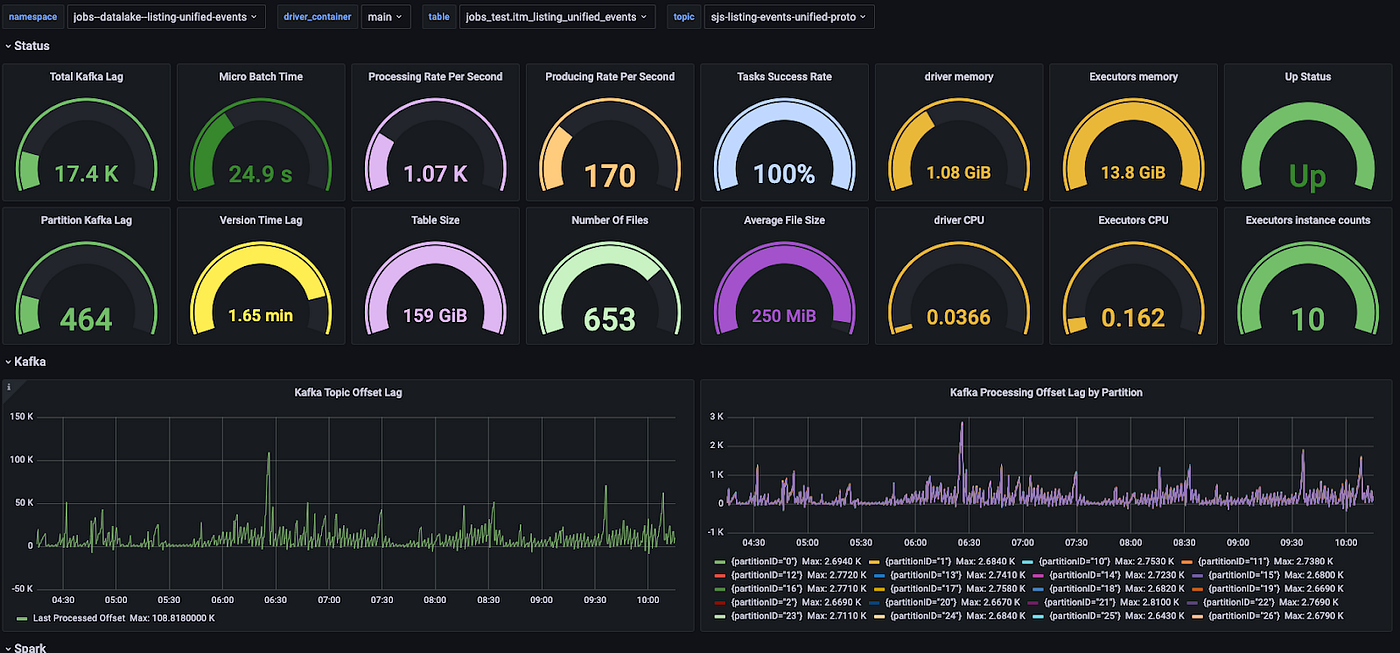Open the driver_container dropdown showing main
Image resolution: width=1400 pixels, height=653 pixels.
pyautogui.click(x=385, y=17)
